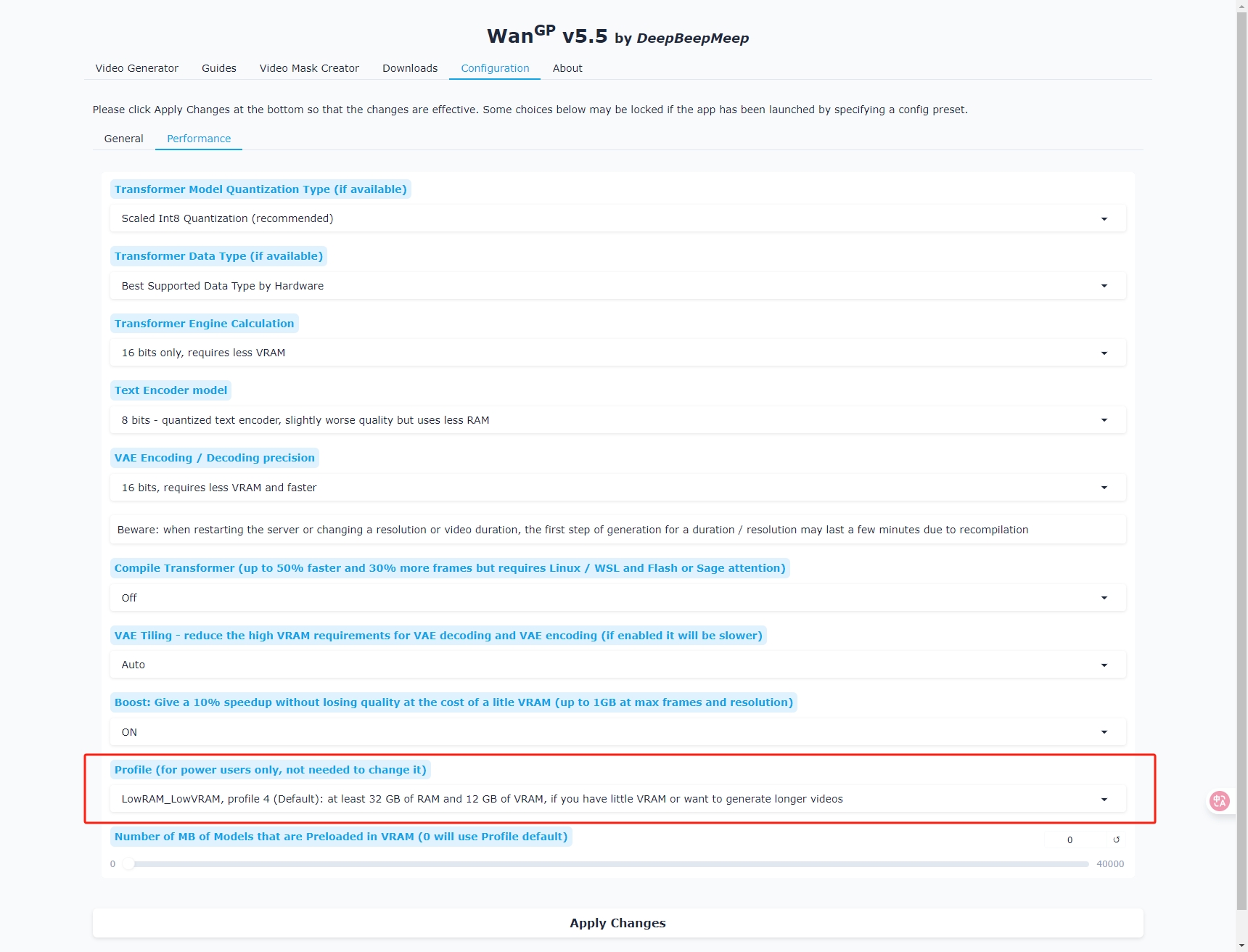
Task: Click the floating translate extension icon
Action: (1220, 801)
